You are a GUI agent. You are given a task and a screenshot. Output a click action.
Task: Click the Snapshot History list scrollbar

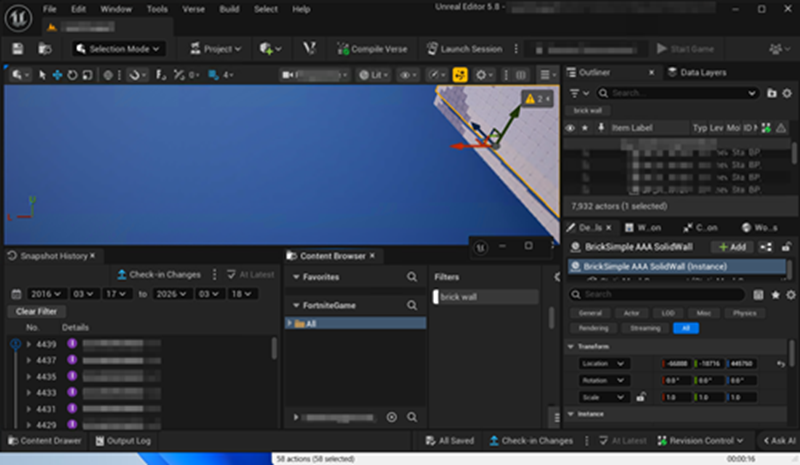[274, 349]
